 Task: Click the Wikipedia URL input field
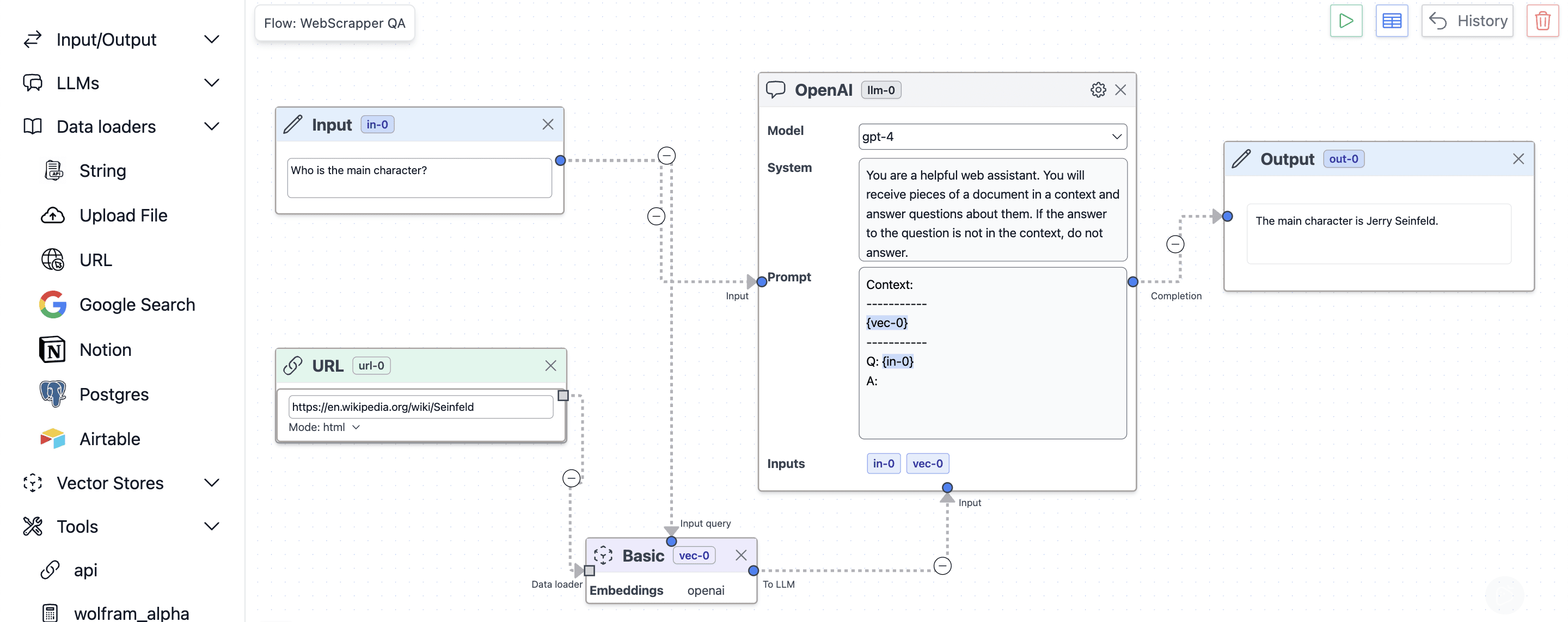(420, 407)
